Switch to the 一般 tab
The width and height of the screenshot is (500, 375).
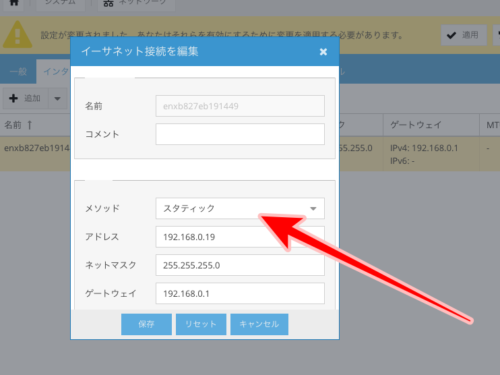coord(18,71)
